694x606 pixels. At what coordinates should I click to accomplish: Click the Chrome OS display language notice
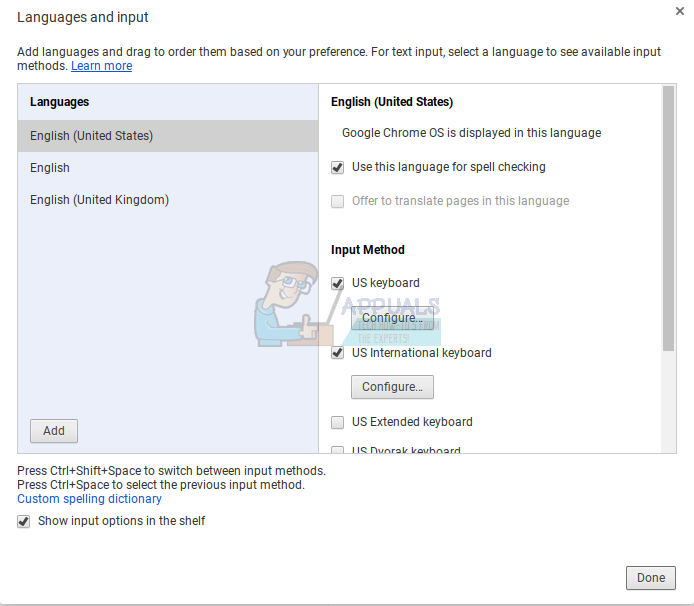pyautogui.click(x=471, y=133)
